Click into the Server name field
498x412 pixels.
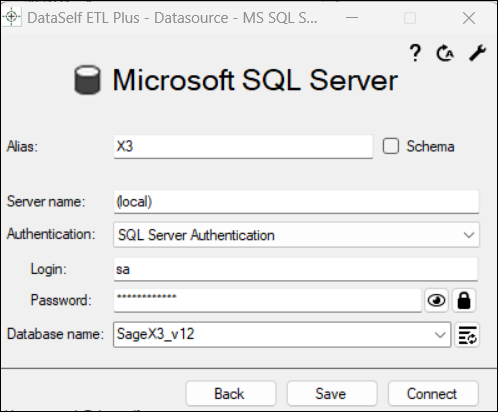click(x=296, y=202)
